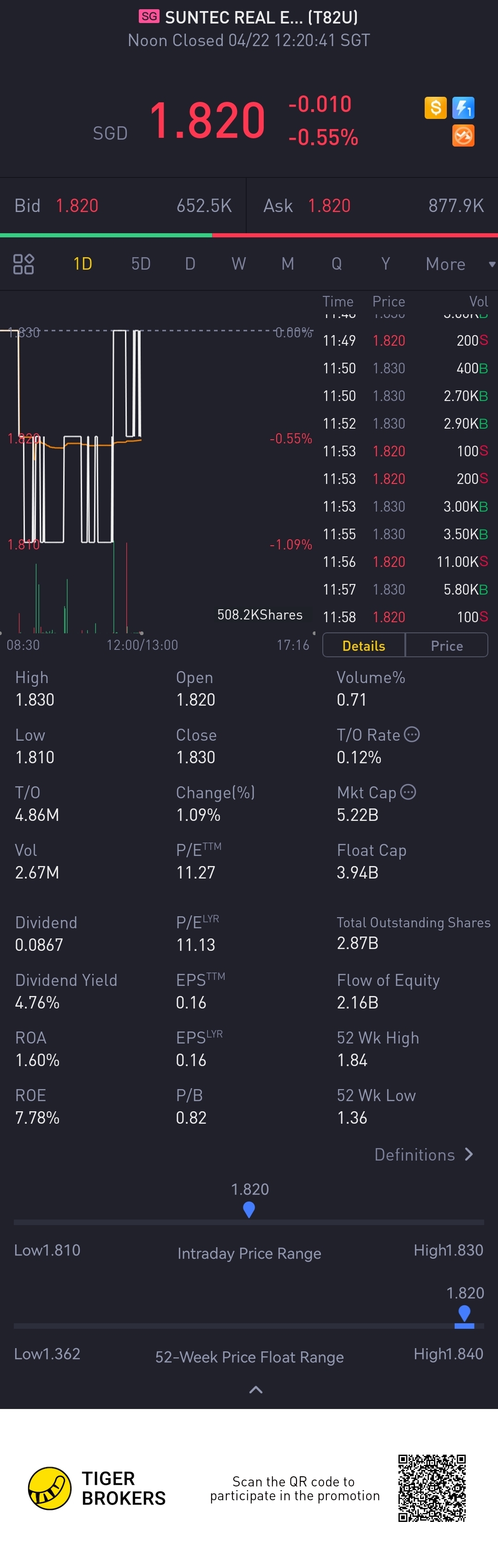Tap the pink SG market badge
498x1568 pixels.
149,17
